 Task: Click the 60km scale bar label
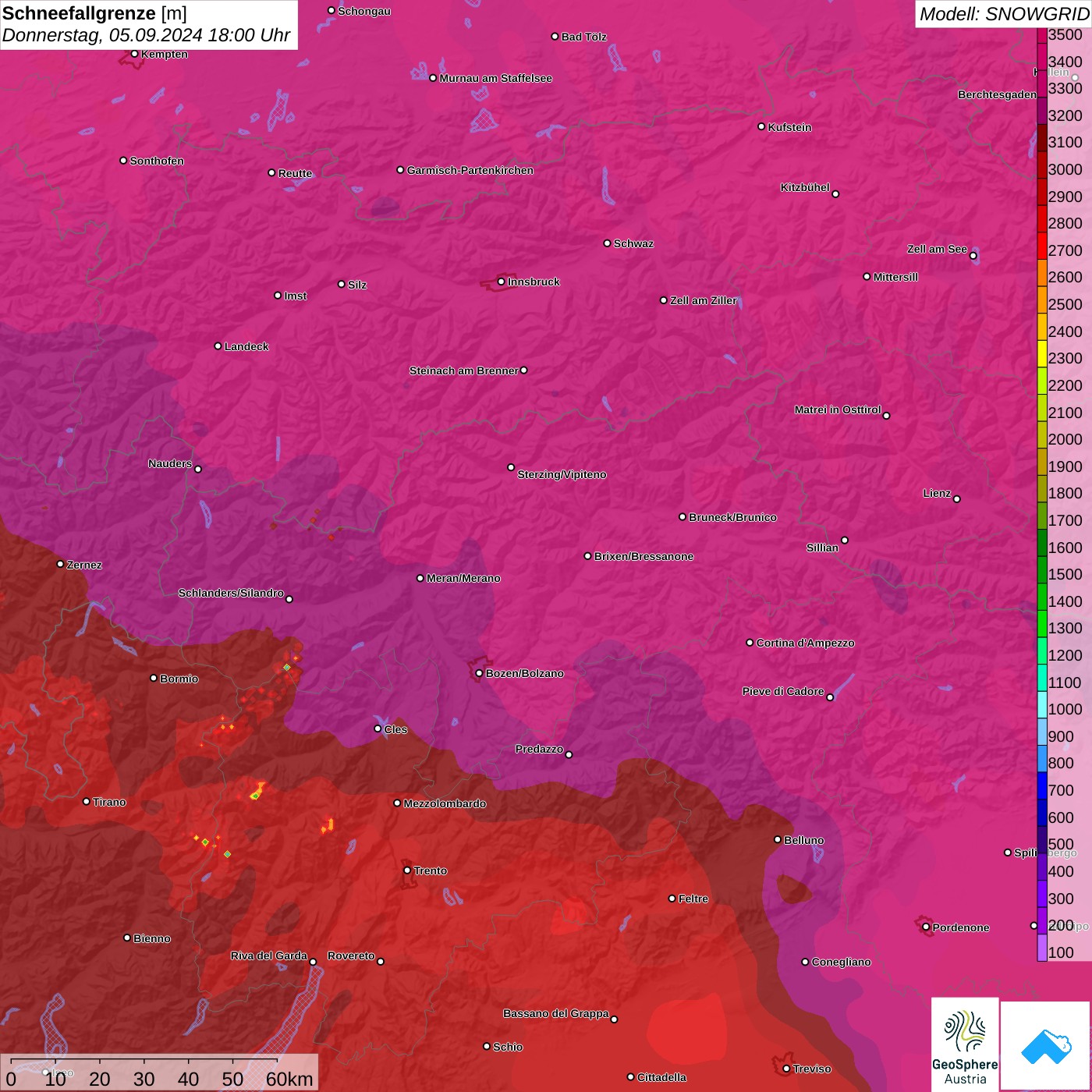pos(289,1079)
